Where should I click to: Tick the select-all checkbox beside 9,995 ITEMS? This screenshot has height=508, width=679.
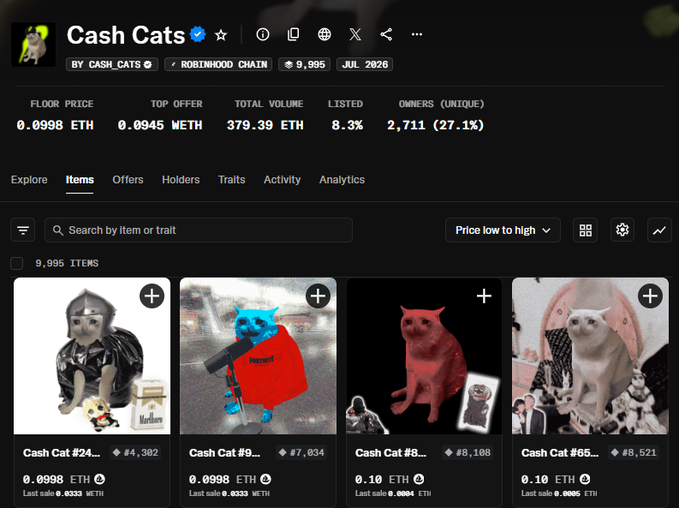pos(16,263)
